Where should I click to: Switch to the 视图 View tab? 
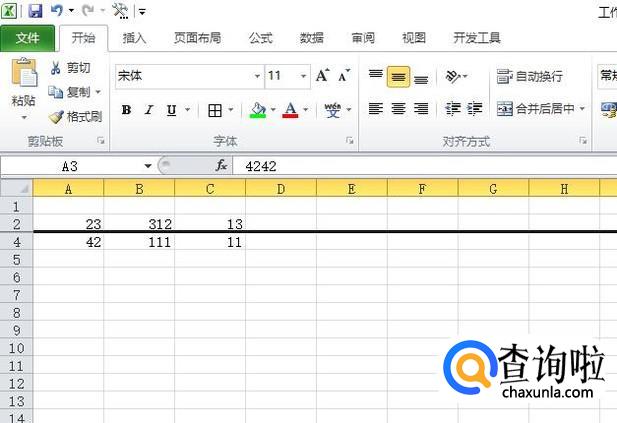(414, 38)
